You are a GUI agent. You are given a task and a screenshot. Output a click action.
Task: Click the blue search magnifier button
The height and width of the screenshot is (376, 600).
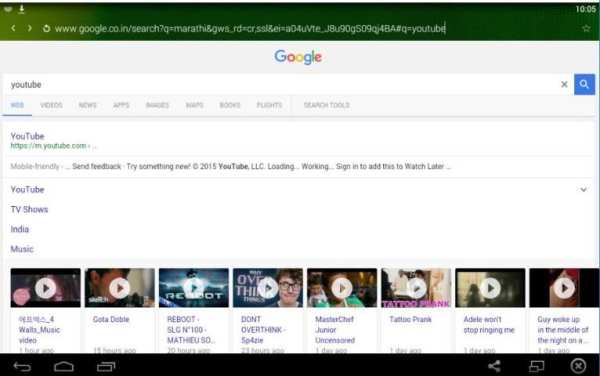584,84
